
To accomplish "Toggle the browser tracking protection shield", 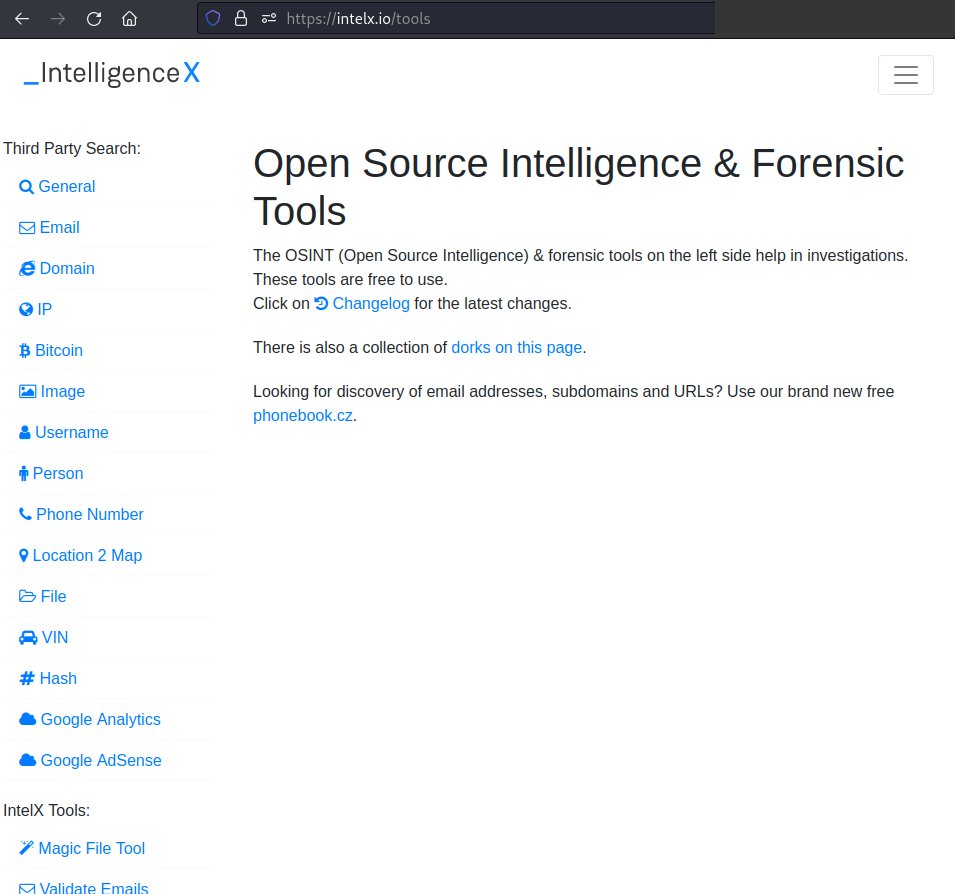I will click(x=213, y=18).
